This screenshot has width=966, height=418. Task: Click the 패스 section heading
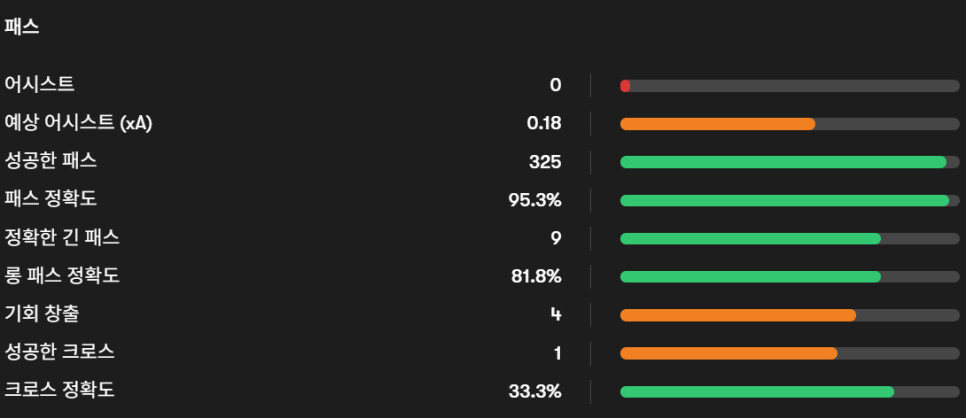[22, 27]
